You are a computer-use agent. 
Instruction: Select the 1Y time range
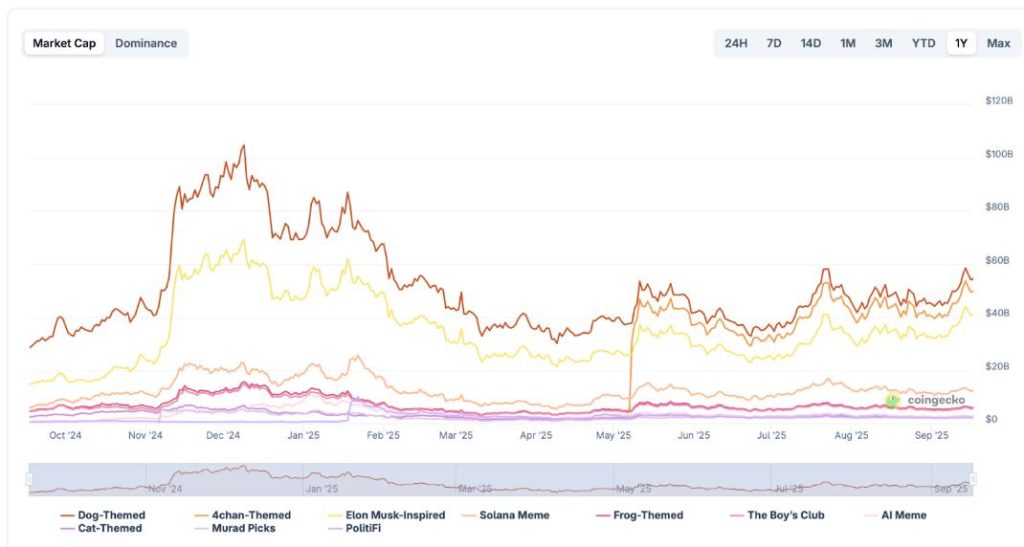[961, 43]
